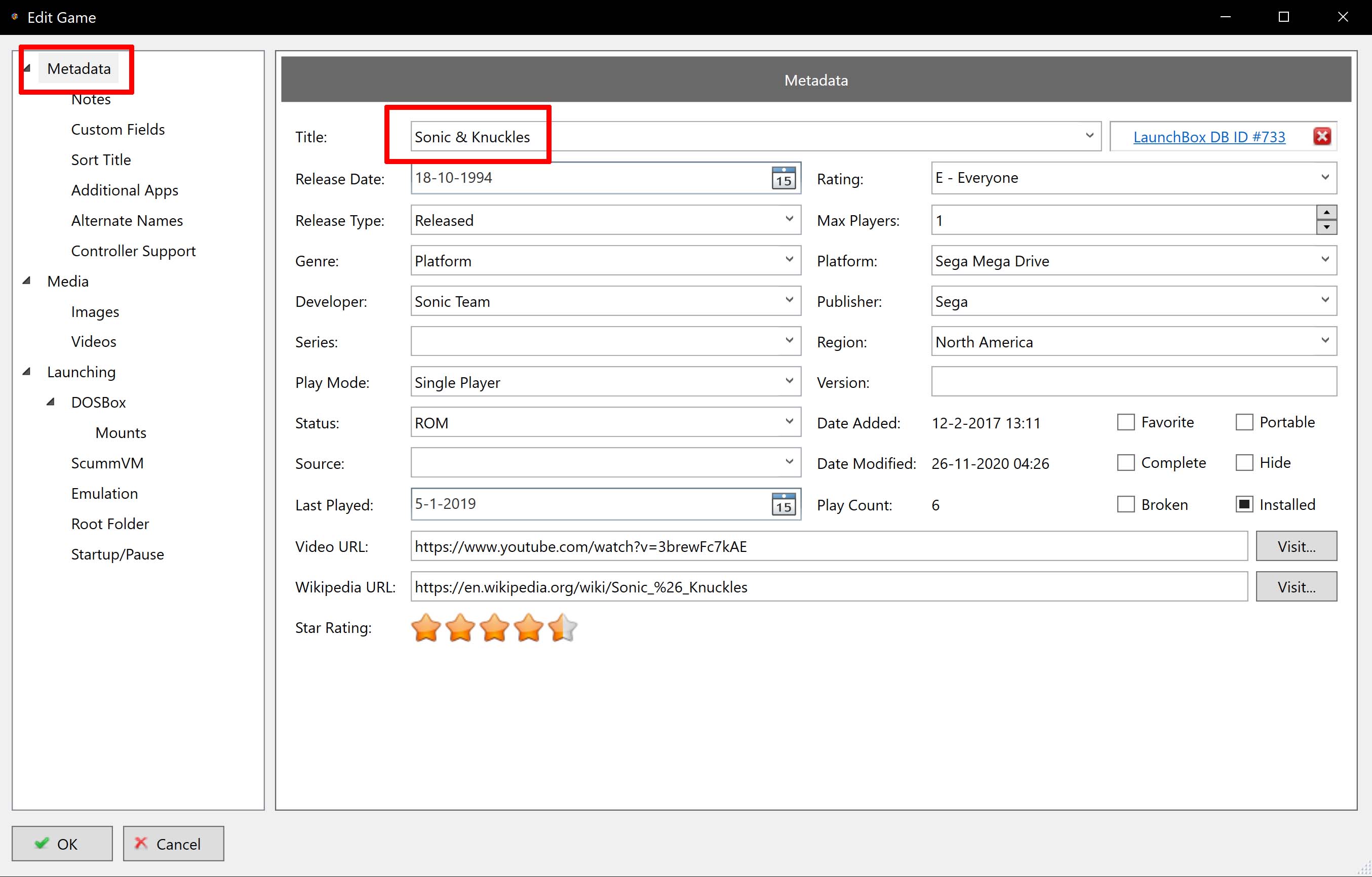Open the Startup/Pause section
1372x877 pixels.
pos(117,554)
